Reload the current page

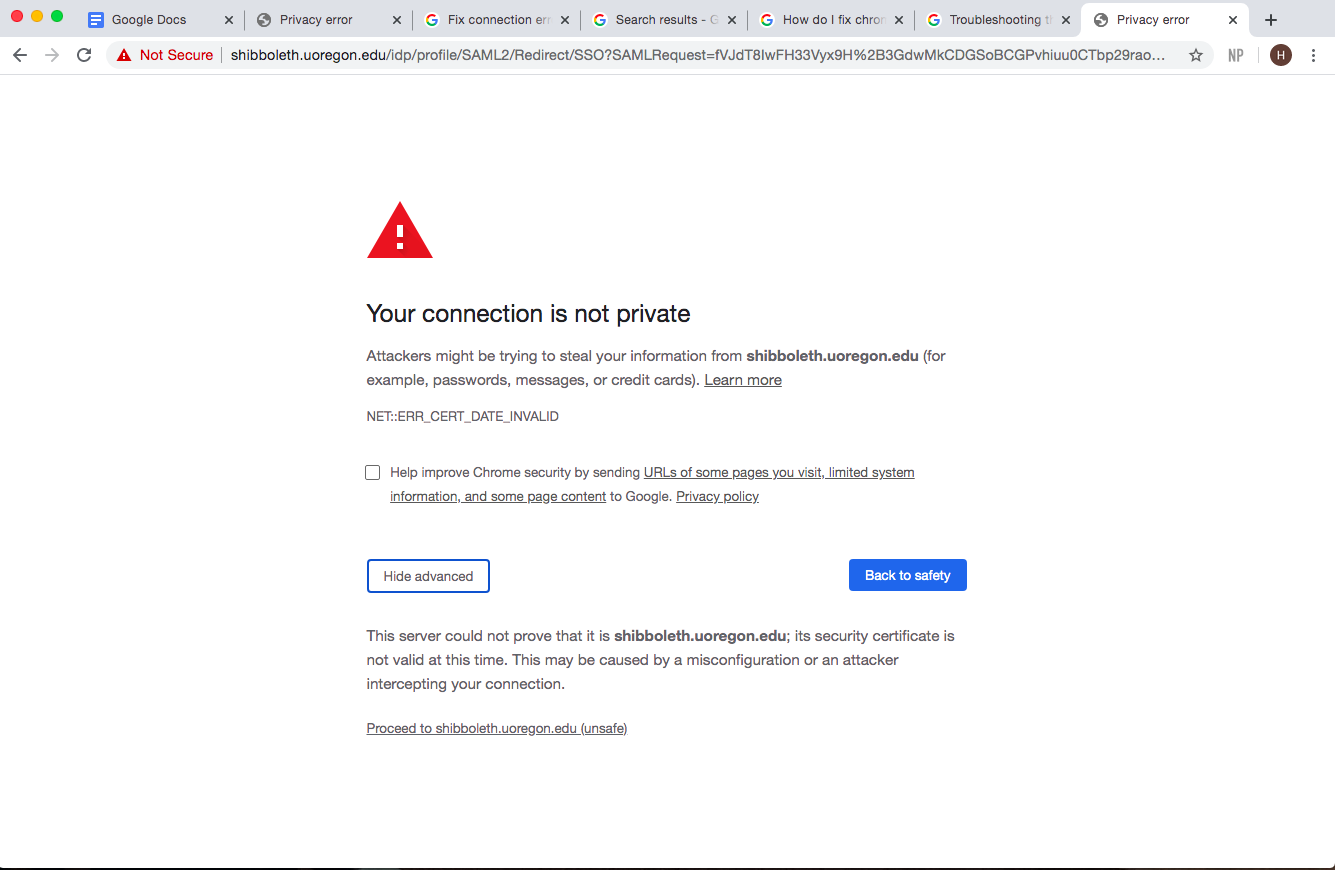click(x=84, y=55)
